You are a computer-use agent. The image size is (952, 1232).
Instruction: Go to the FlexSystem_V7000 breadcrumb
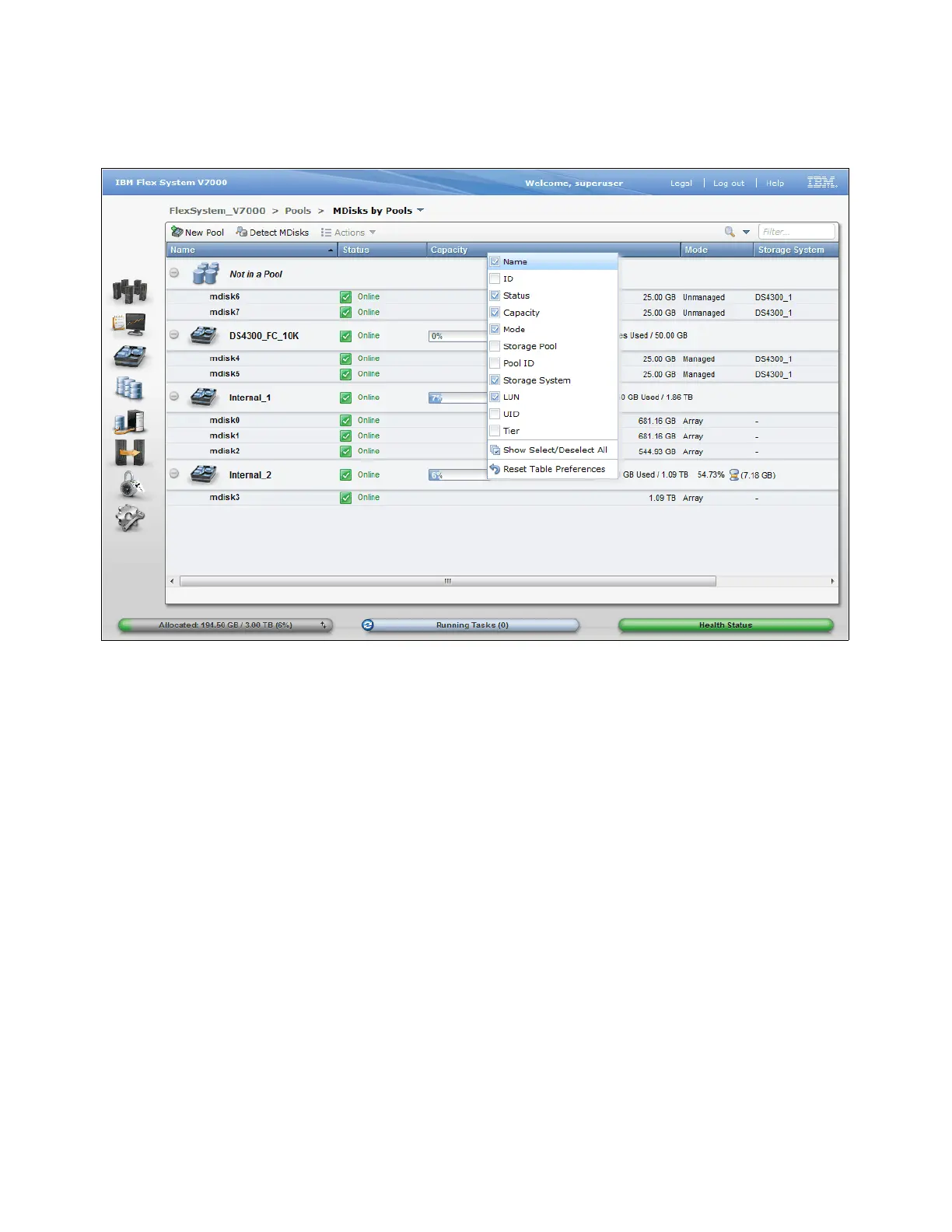[217, 211]
